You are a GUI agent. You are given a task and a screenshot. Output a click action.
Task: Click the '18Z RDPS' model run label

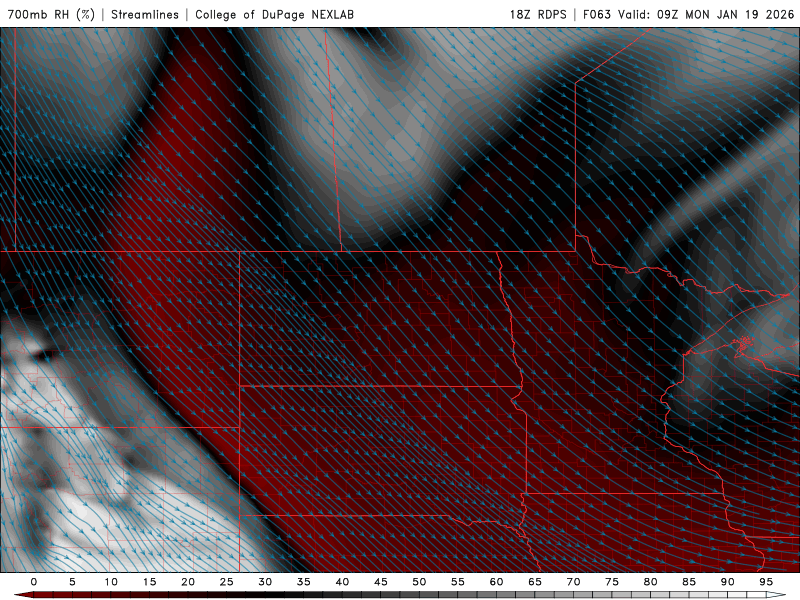pos(538,14)
